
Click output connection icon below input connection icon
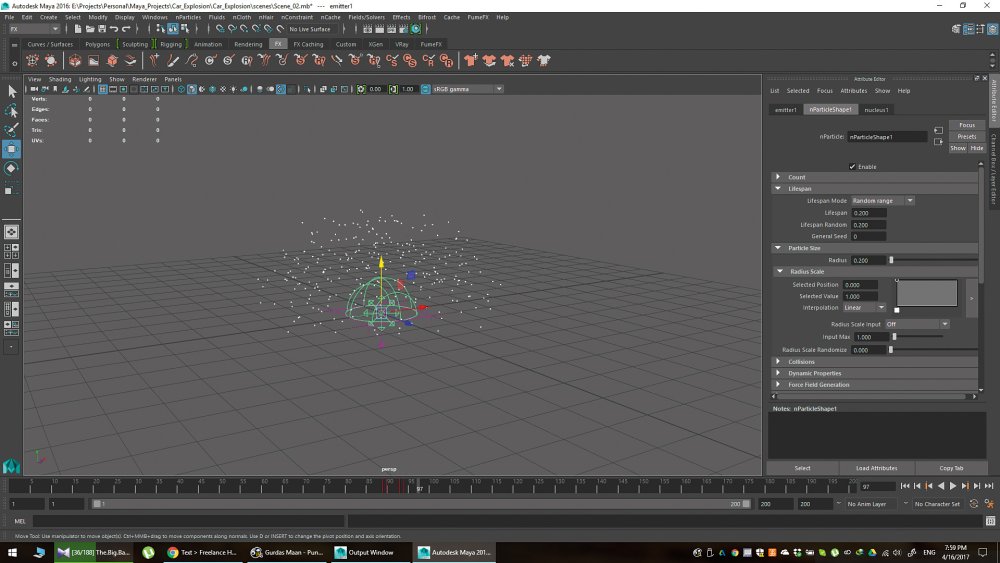pos(938,142)
